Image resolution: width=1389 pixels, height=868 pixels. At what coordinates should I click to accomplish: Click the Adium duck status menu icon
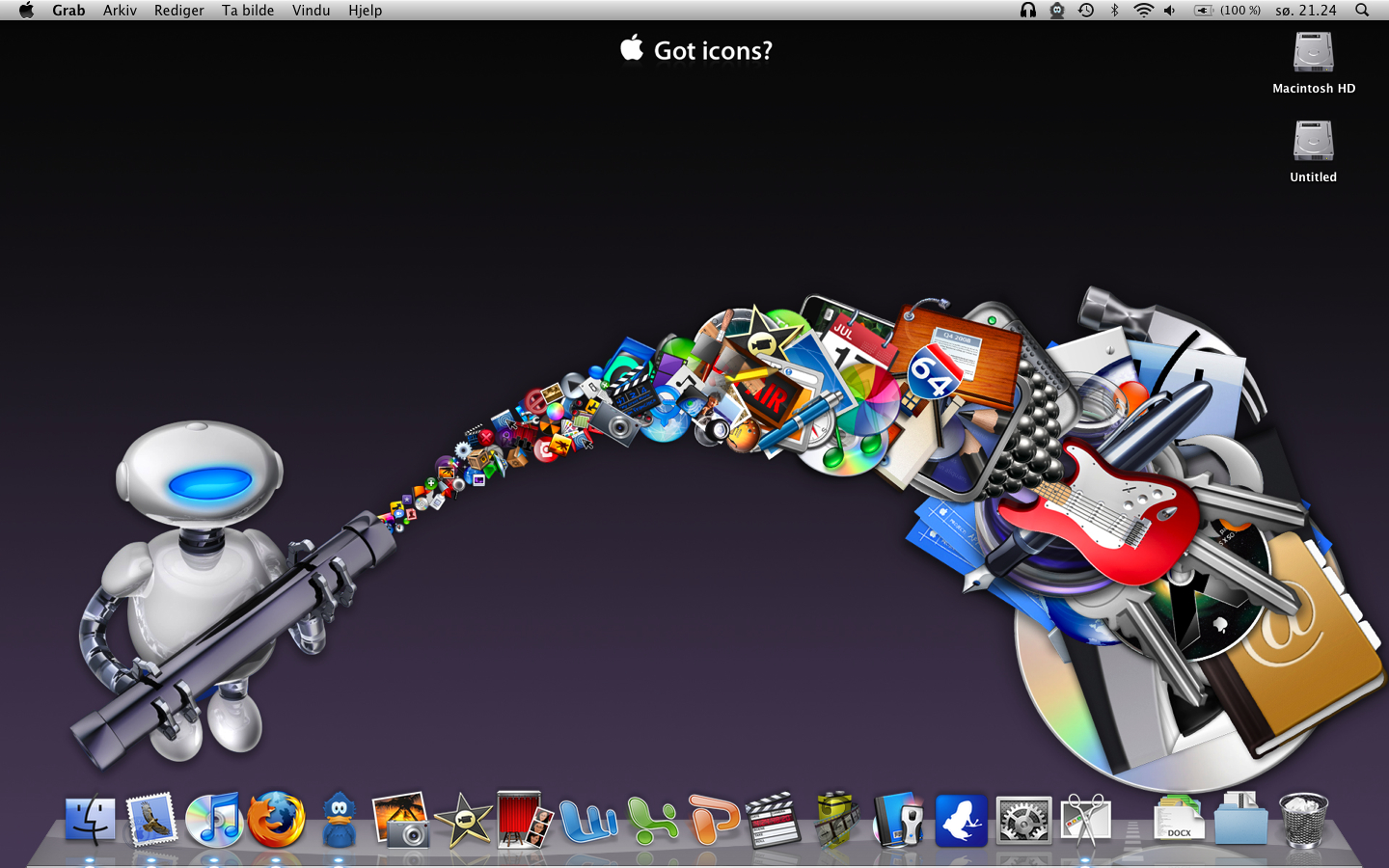click(1057, 10)
